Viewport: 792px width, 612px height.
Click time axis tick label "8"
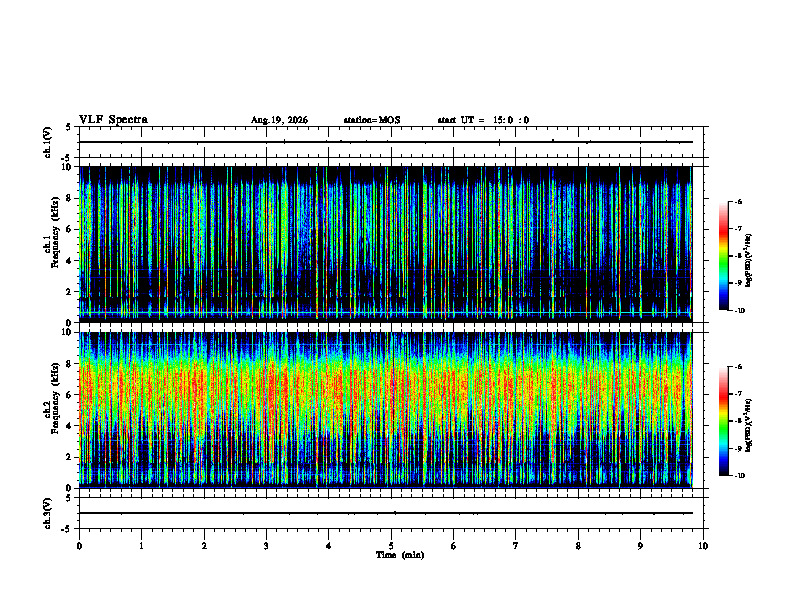[x=578, y=546]
